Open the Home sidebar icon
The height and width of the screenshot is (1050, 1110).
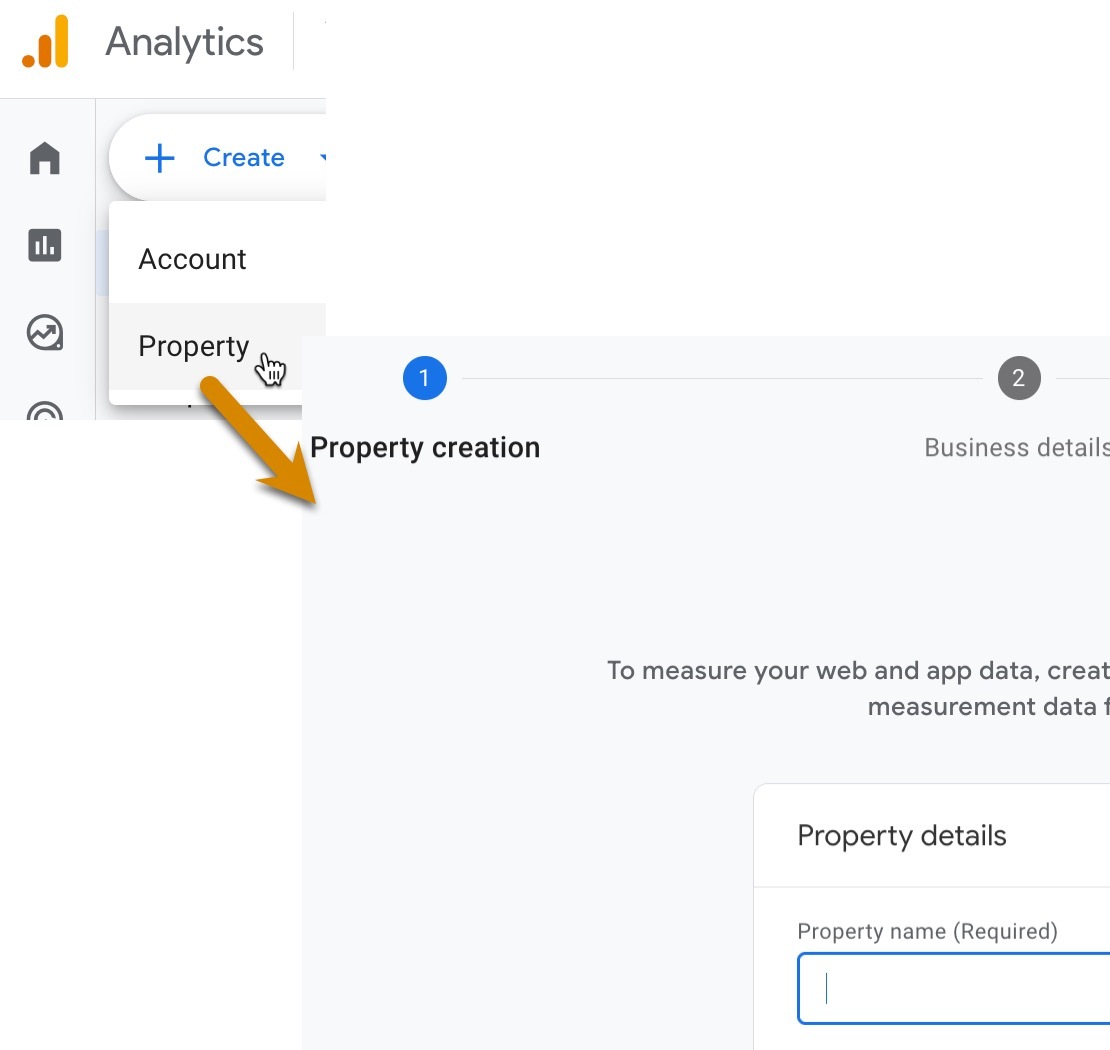point(45,157)
